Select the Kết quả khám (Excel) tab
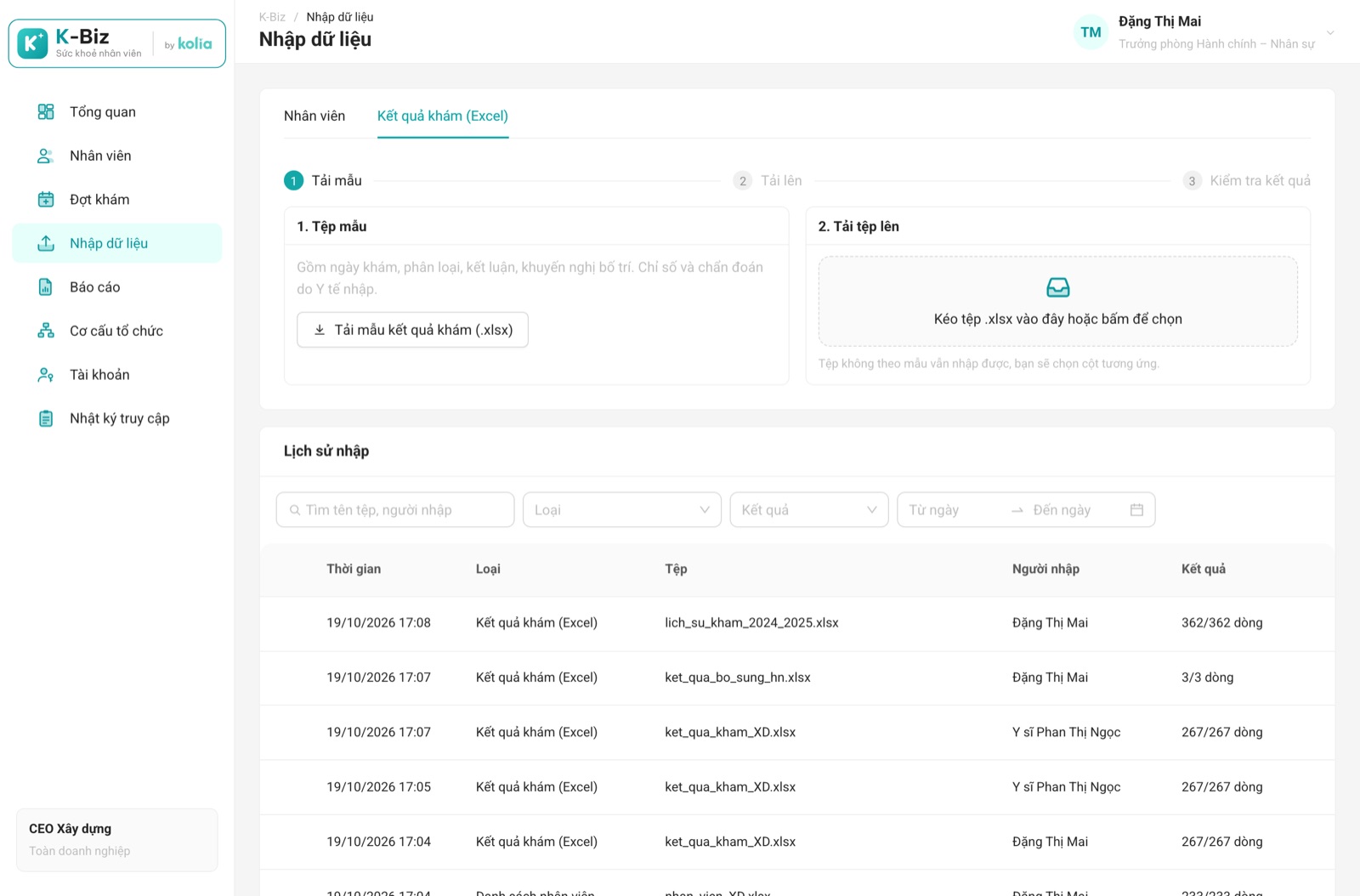Screen dimensions: 1360x896 pos(443,116)
